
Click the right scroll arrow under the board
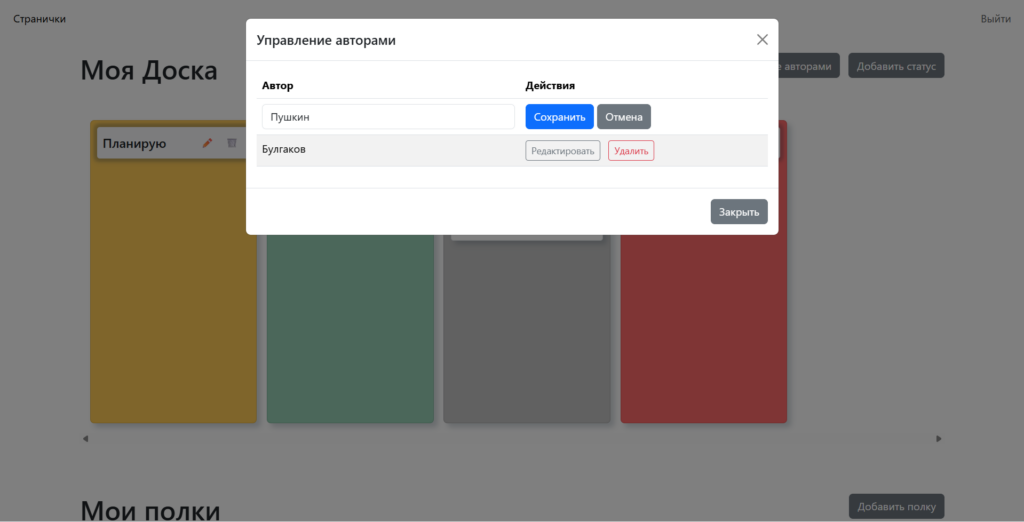[x=938, y=438]
